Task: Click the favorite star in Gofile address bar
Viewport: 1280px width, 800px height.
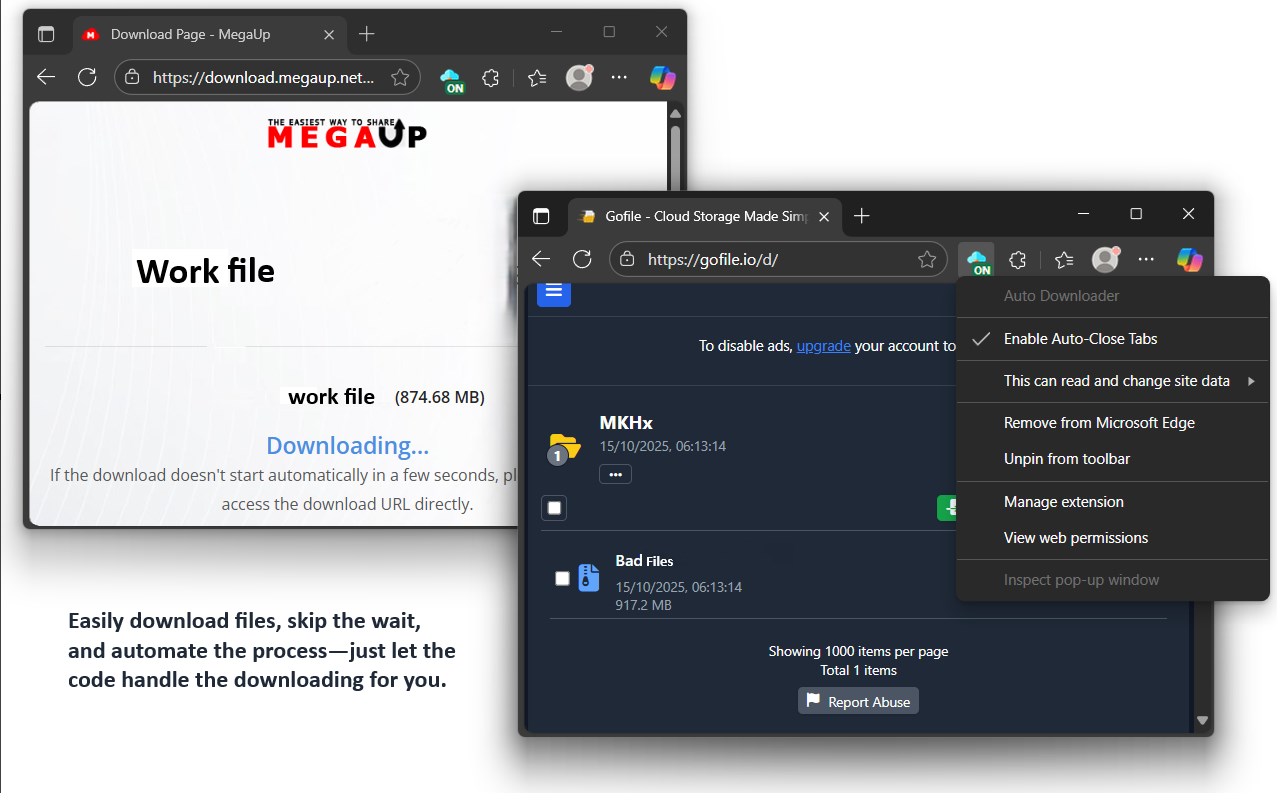Action: point(927,259)
